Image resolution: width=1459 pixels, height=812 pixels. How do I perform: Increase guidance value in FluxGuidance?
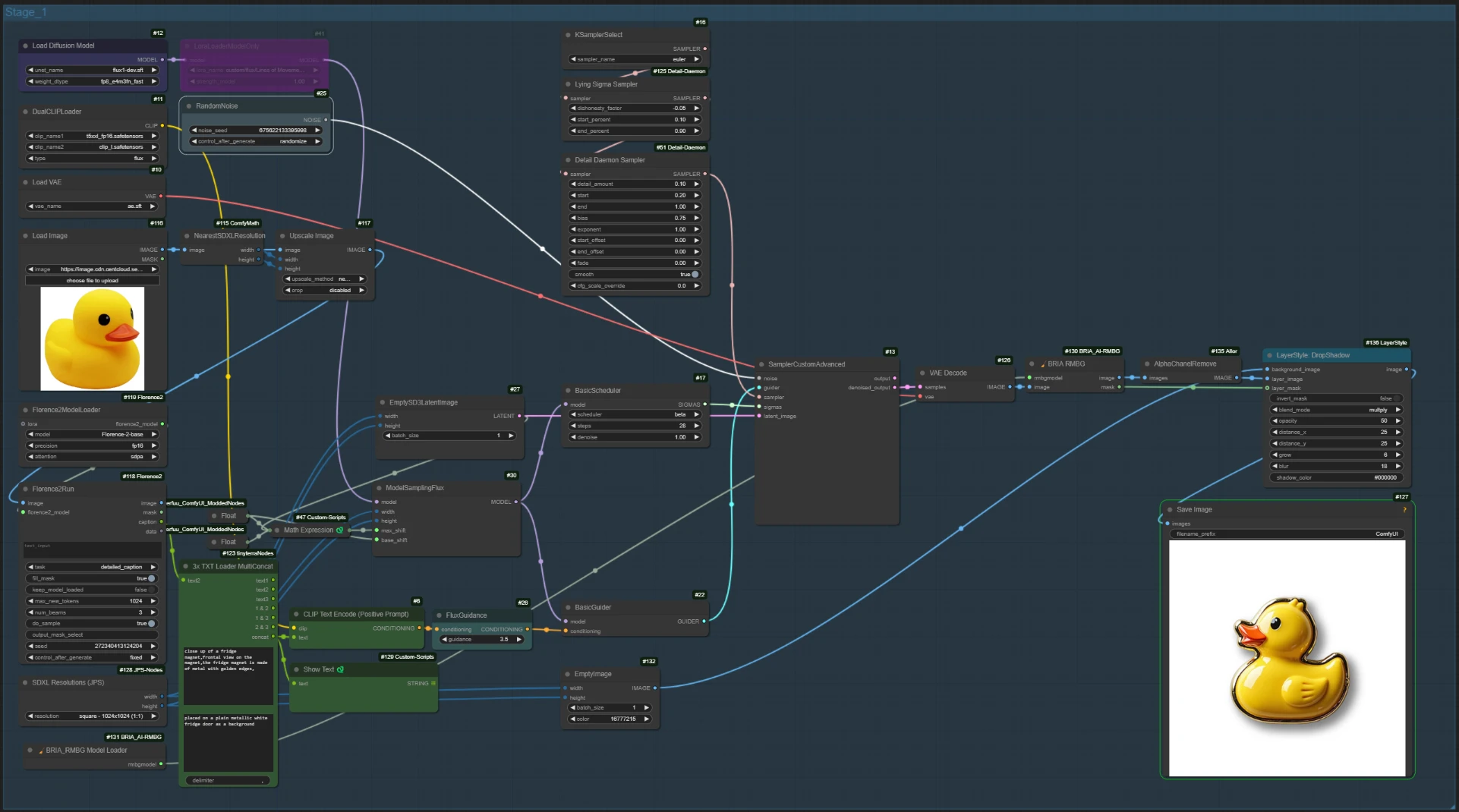(519, 639)
